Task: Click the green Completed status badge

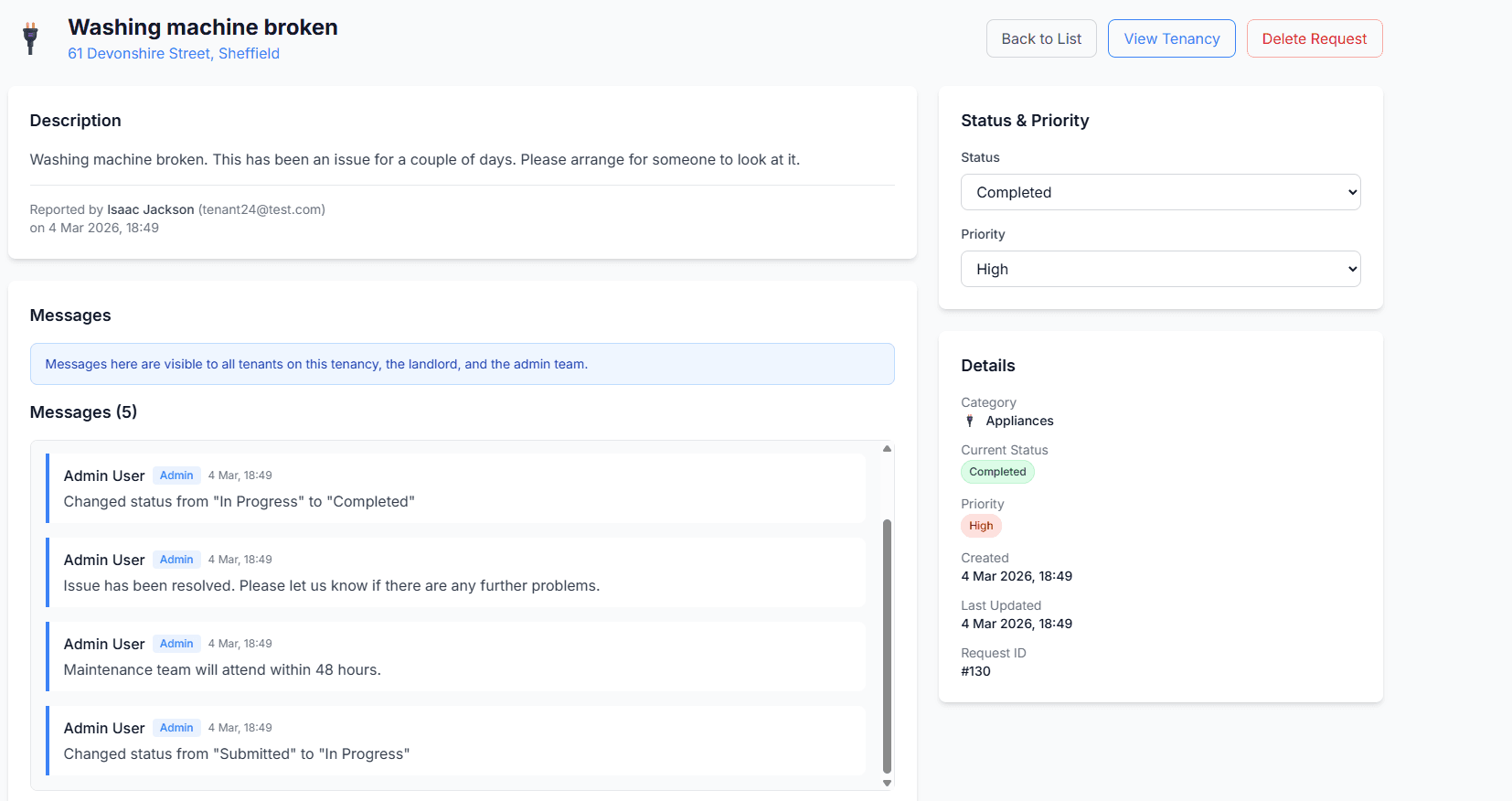Action: click(997, 472)
